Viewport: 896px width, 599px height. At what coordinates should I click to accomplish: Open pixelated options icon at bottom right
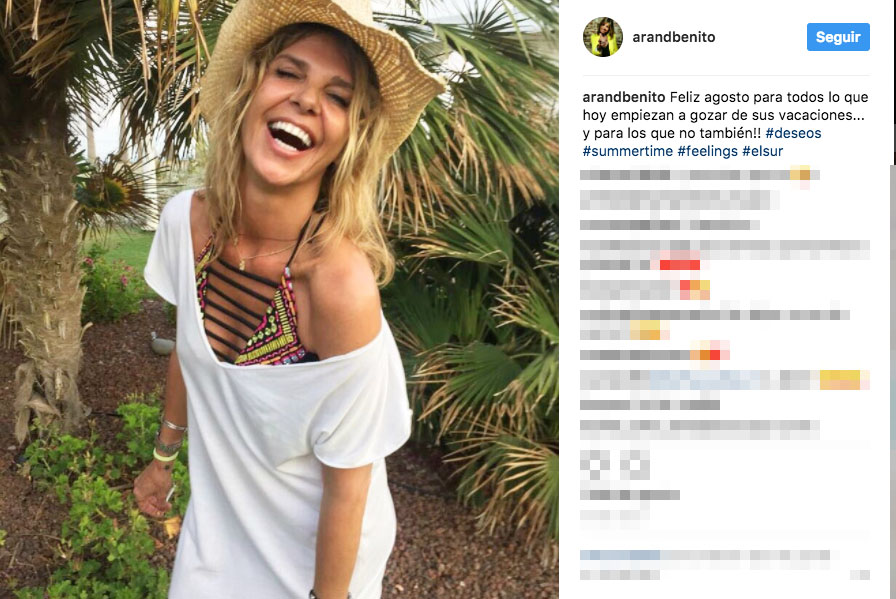[860, 574]
